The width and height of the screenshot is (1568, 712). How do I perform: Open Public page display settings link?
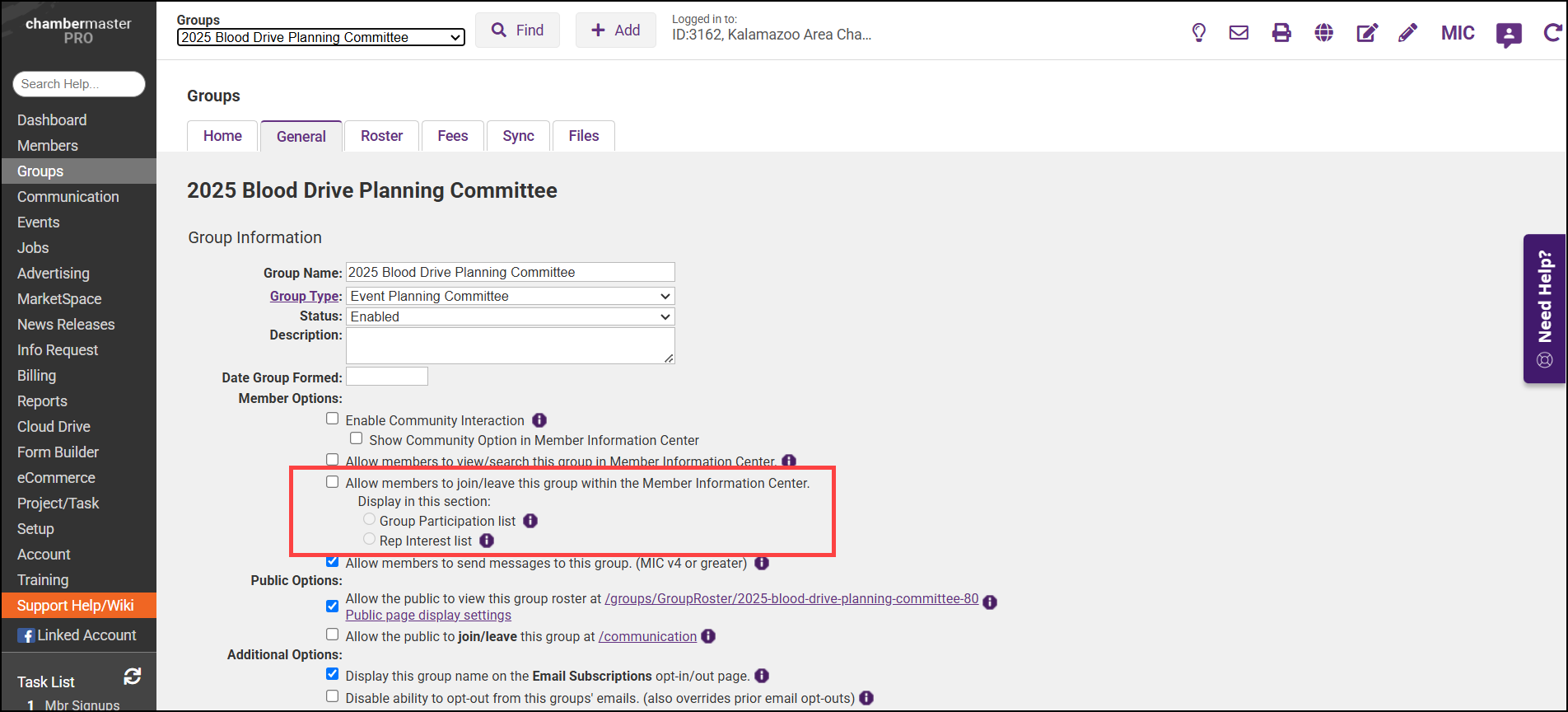428,616
